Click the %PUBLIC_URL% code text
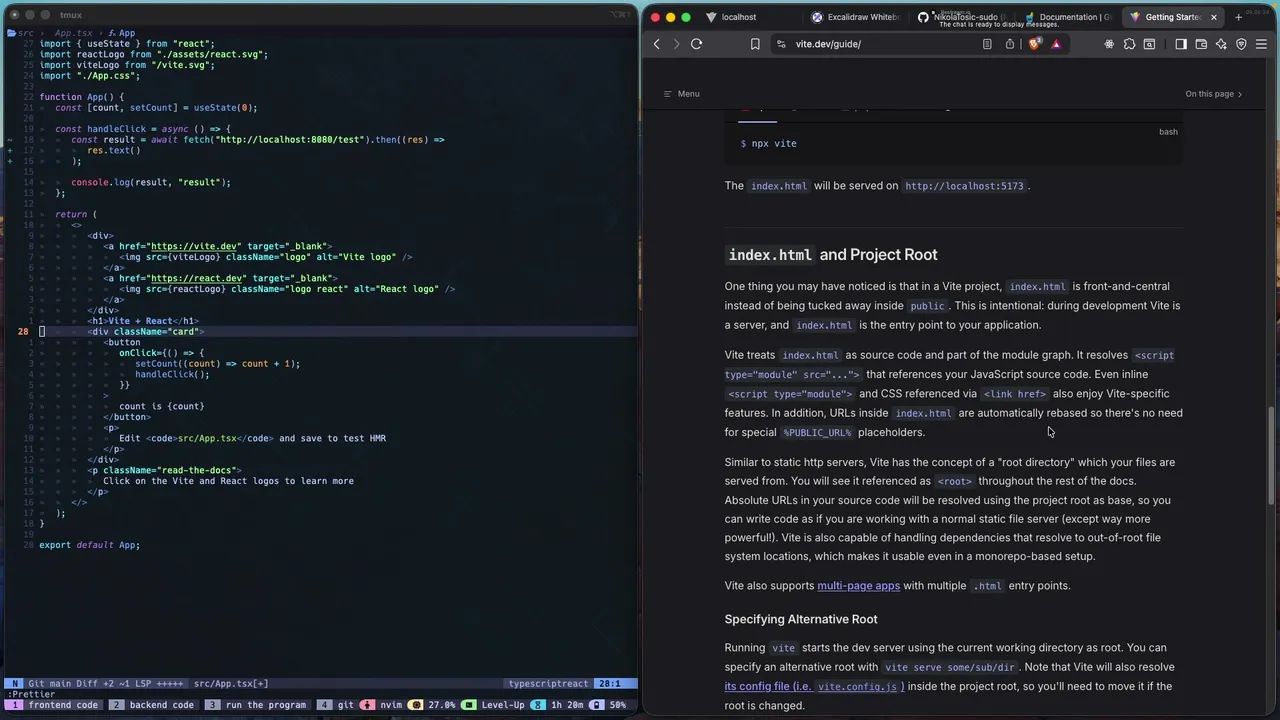The image size is (1280, 720). point(817,433)
